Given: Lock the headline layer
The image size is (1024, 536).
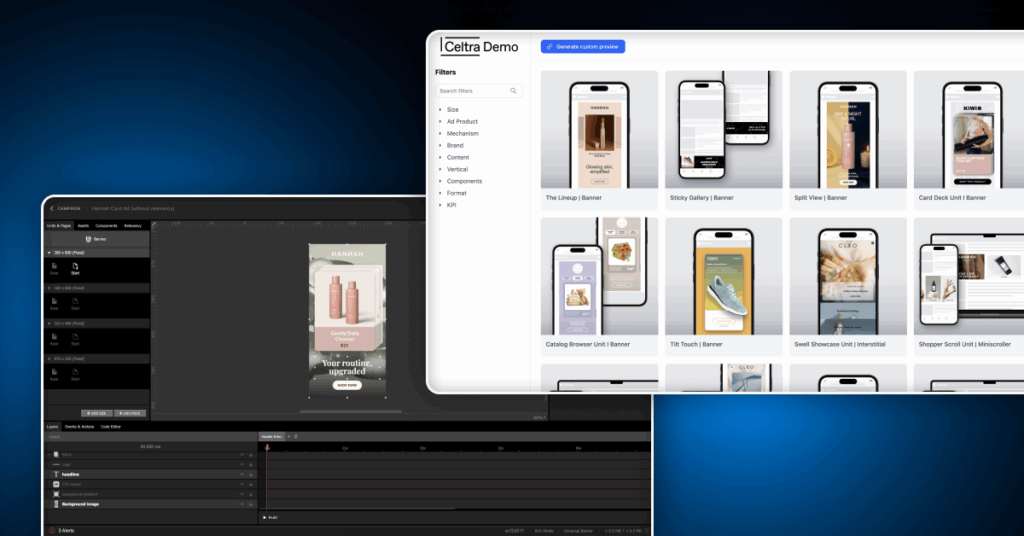Looking at the screenshot, I should pyautogui.click(x=251, y=474).
